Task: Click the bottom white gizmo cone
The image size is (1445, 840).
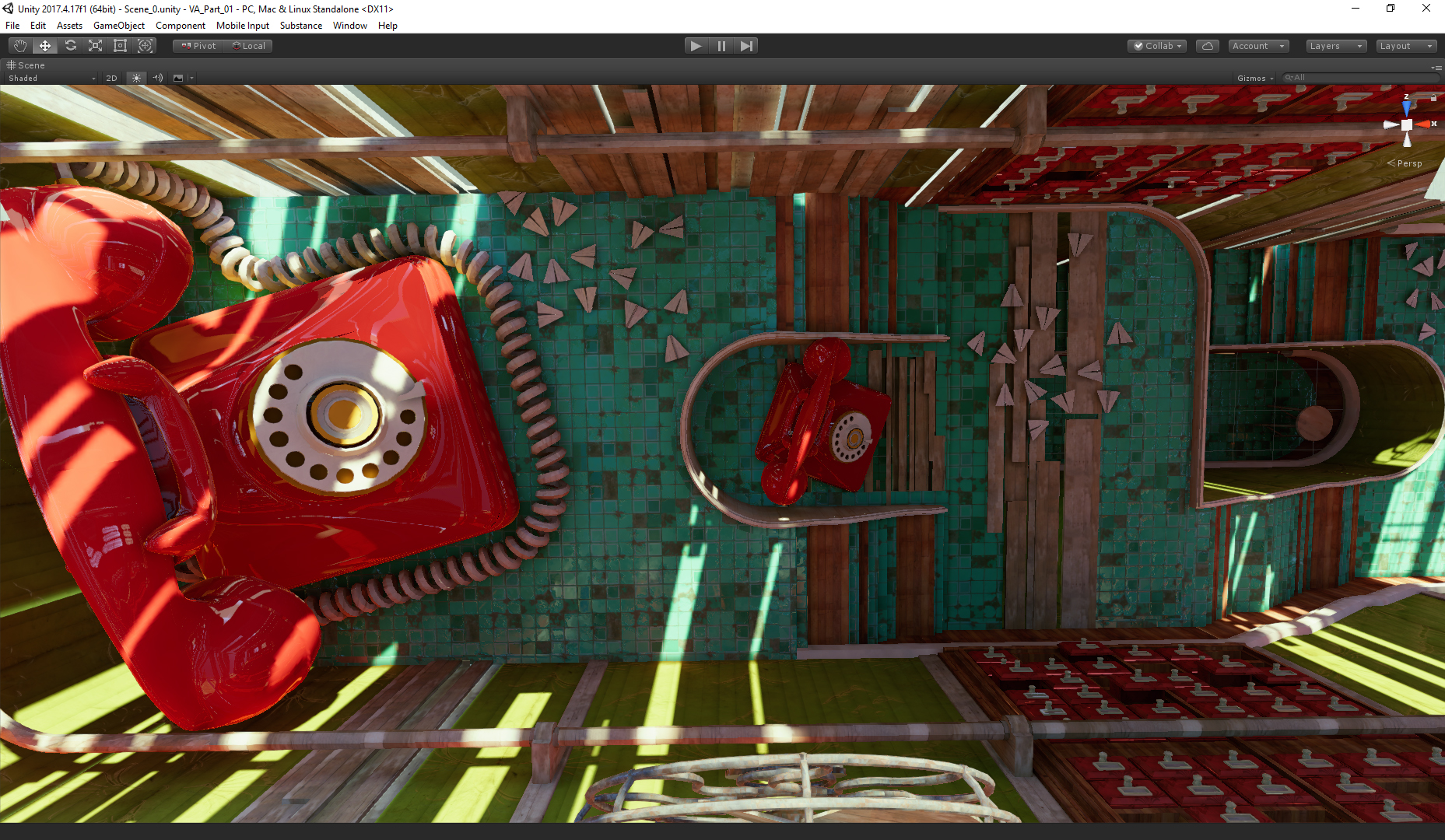Action: [x=1407, y=140]
